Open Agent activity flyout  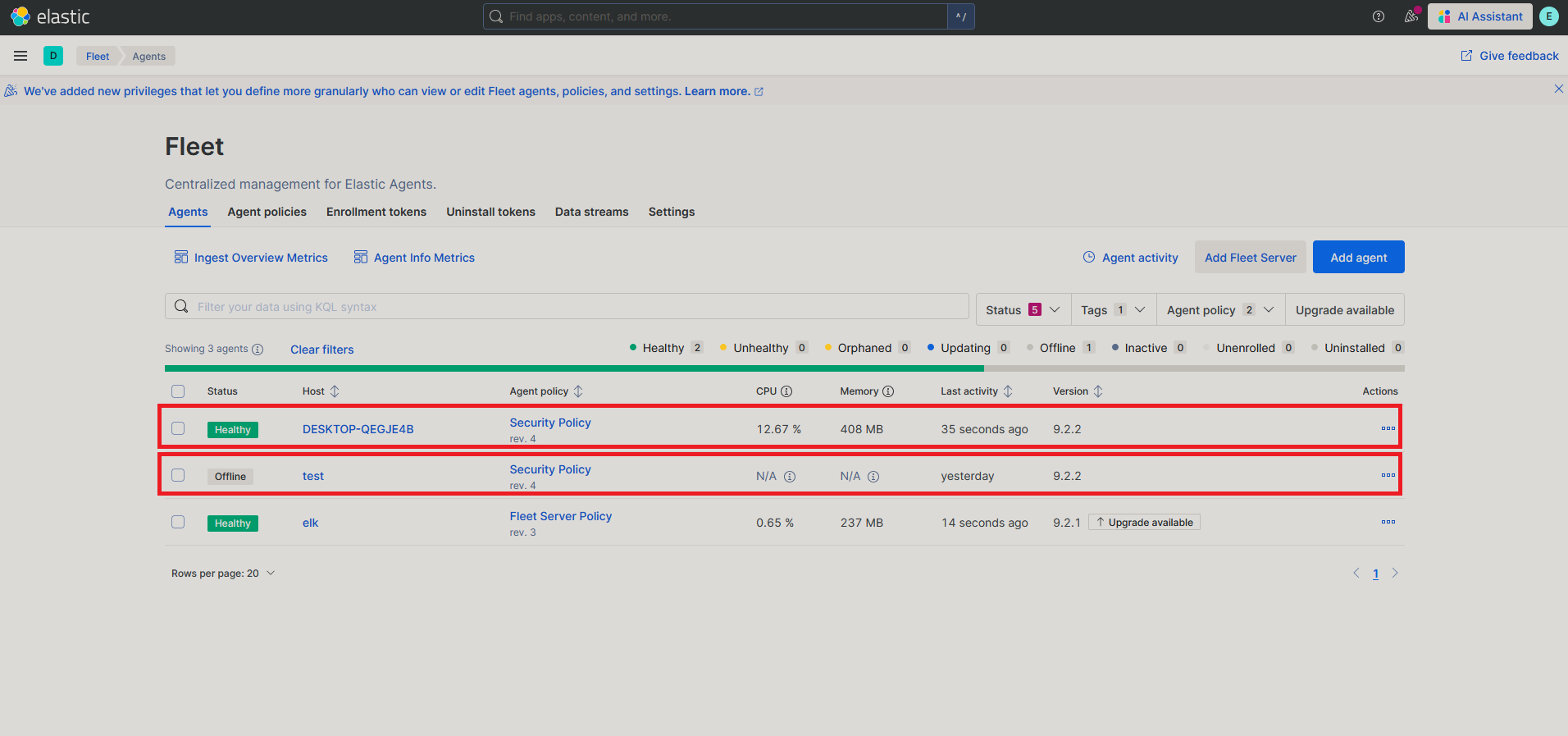(x=1130, y=258)
